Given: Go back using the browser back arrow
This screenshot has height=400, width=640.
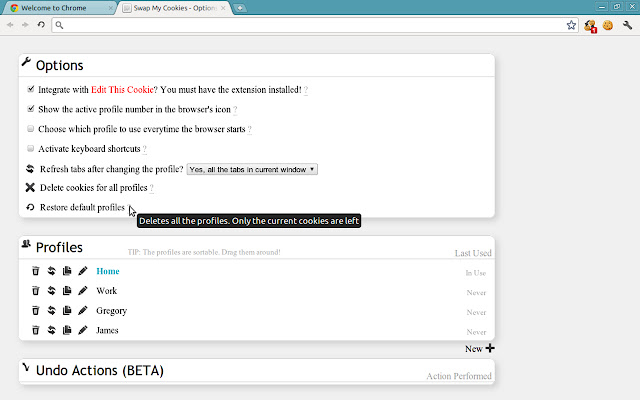Looking at the screenshot, I should coord(10,25).
